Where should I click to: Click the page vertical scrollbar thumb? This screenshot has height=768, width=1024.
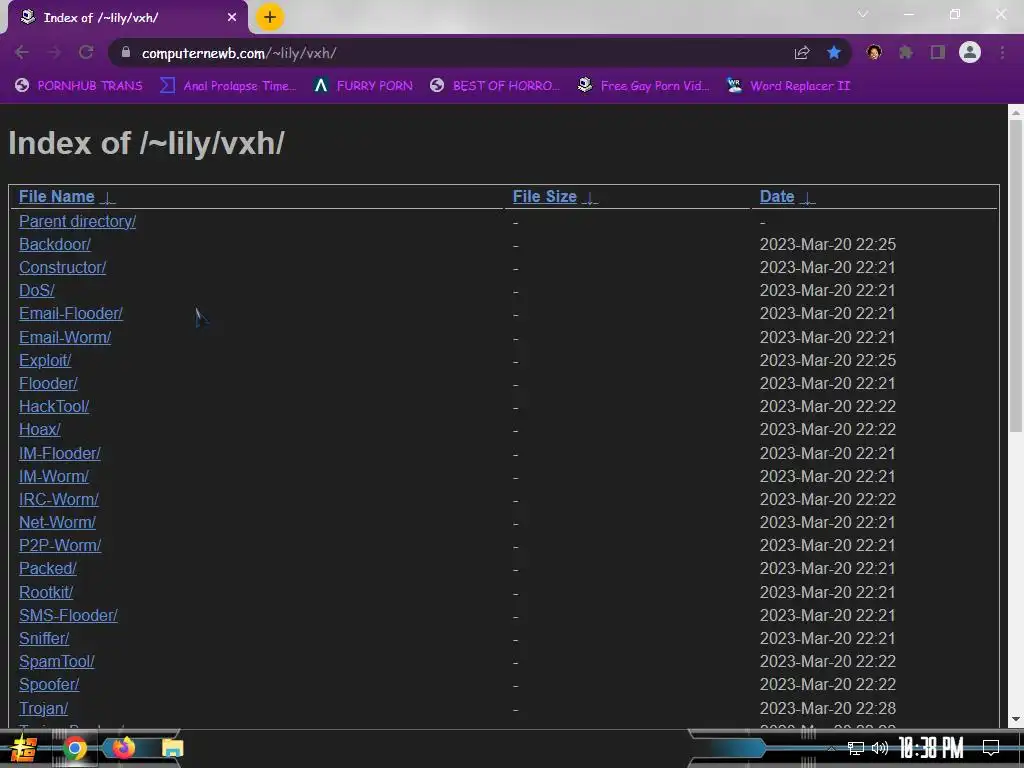(x=1016, y=276)
